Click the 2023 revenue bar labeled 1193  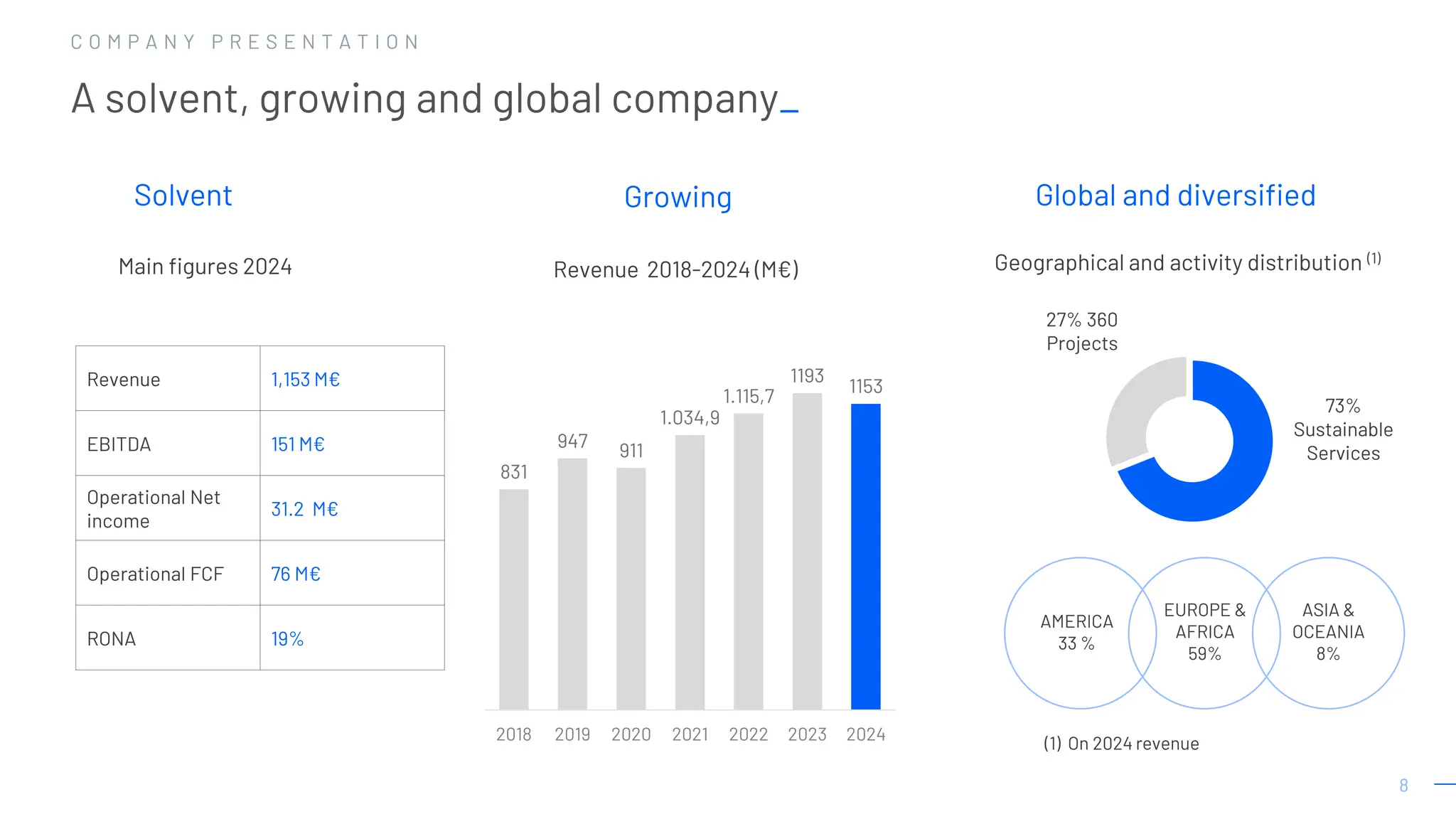pos(807,551)
